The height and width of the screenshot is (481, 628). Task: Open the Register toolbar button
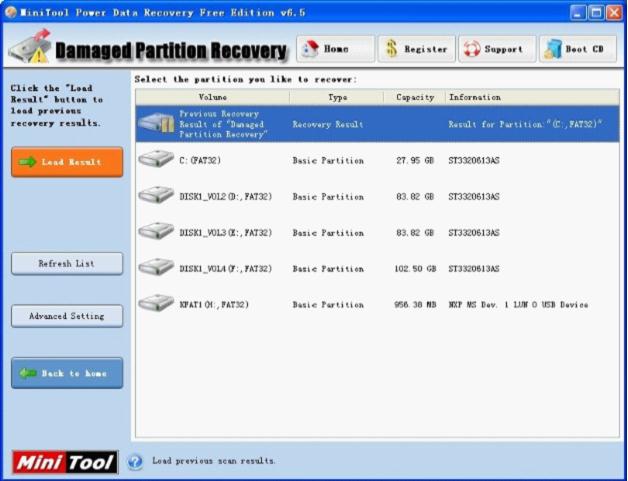[417, 49]
